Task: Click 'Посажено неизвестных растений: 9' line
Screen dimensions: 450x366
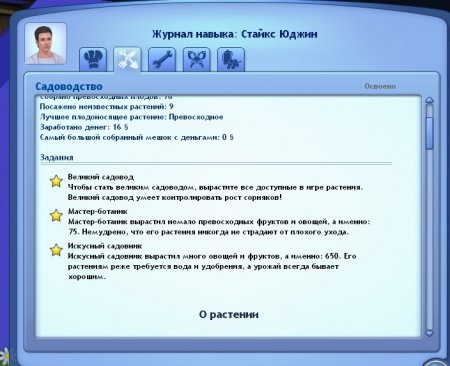Action: click(x=107, y=107)
